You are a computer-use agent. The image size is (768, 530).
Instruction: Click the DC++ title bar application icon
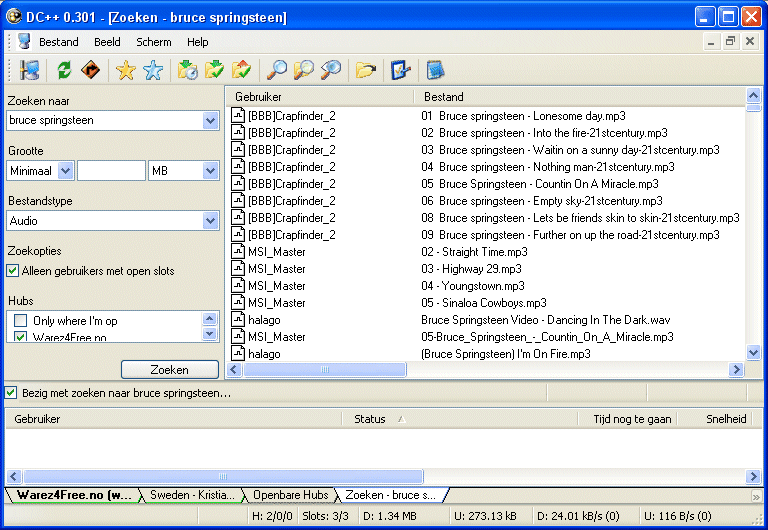[14, 16]
